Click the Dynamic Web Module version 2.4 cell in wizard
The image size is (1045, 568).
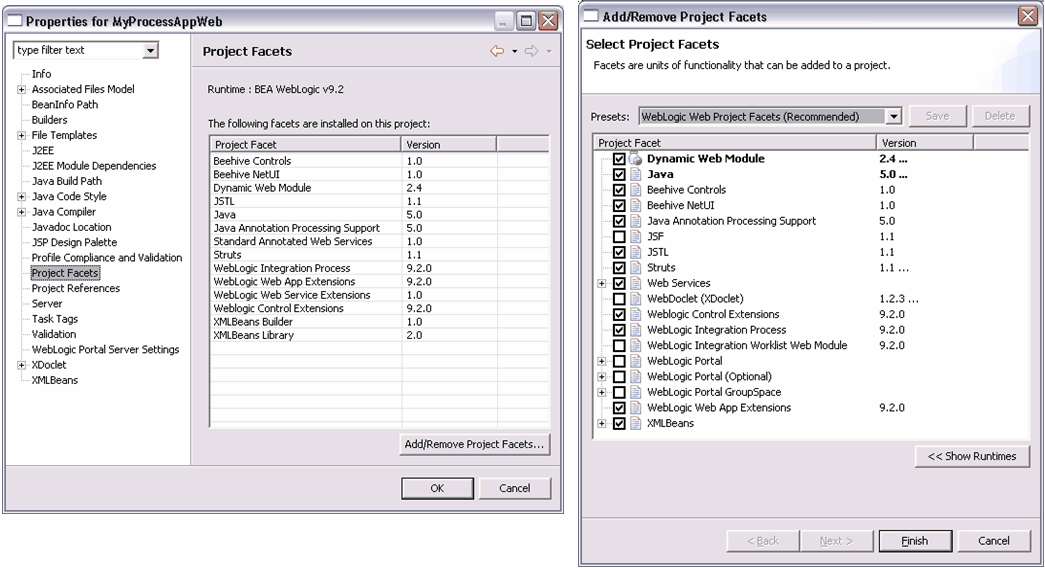[893, 159]
